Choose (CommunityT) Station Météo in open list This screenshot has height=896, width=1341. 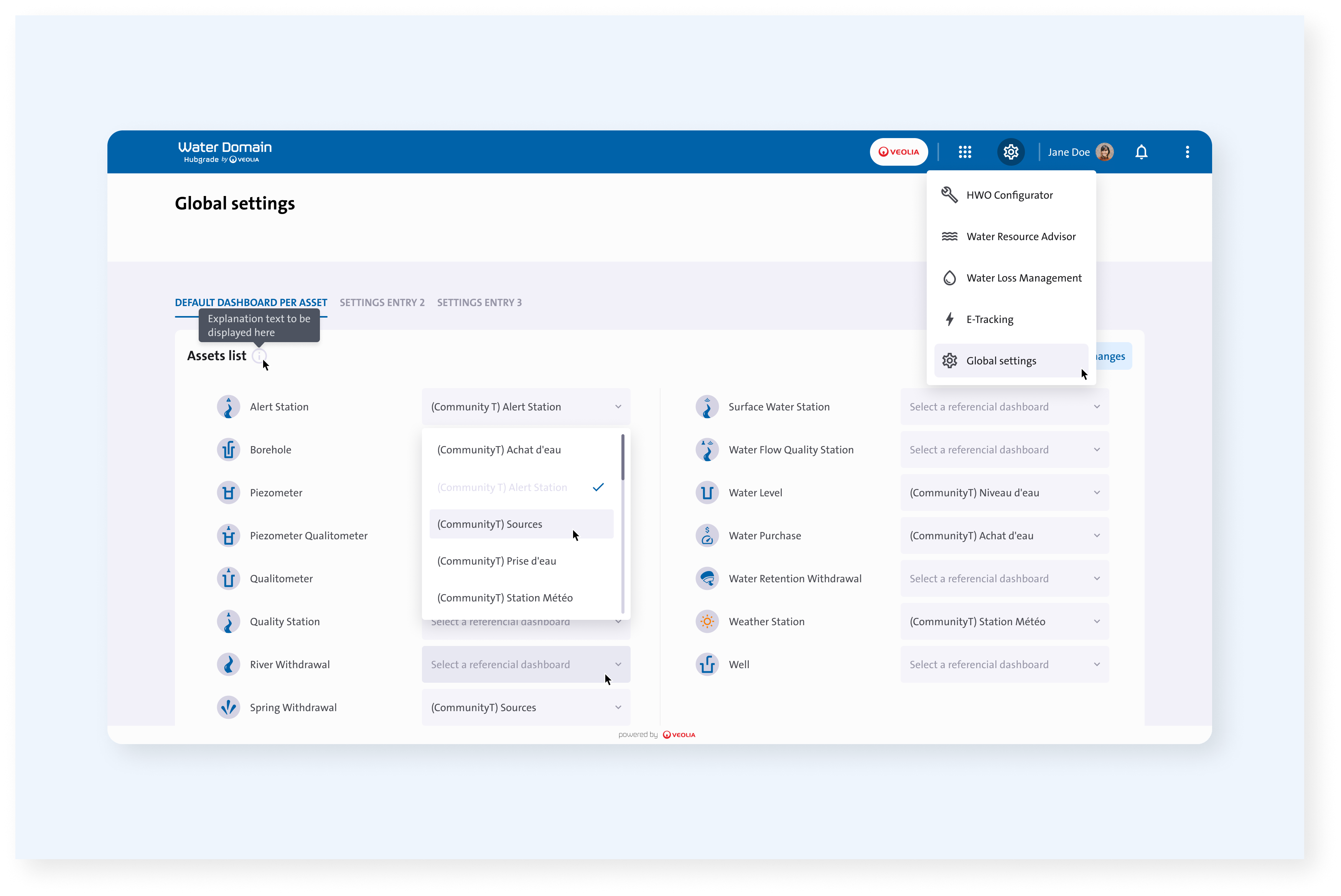(x=521, y=598)
